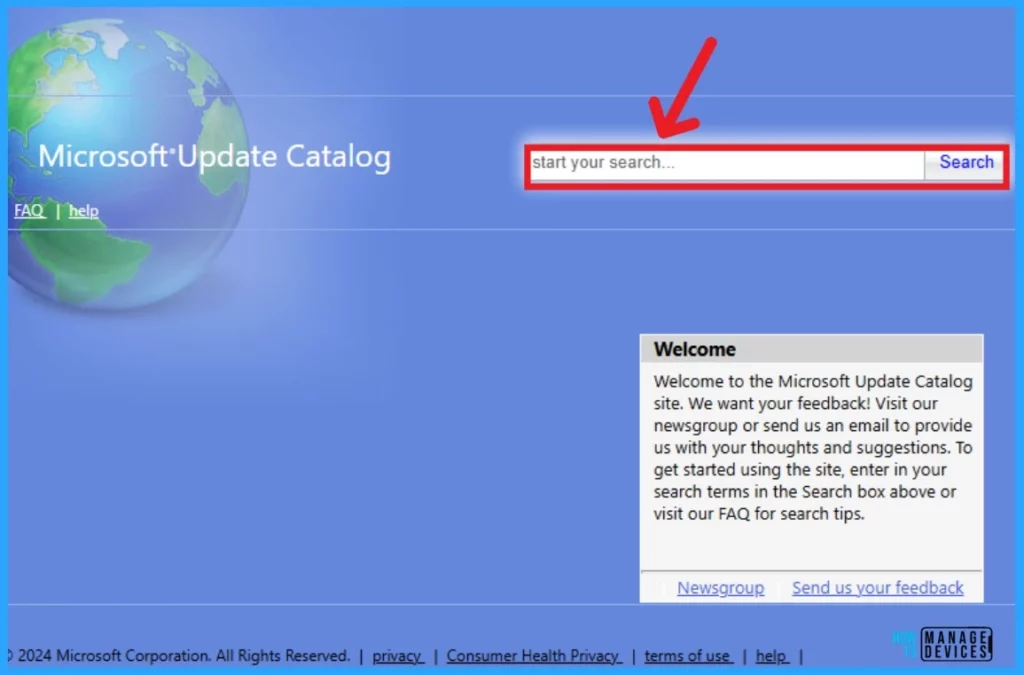Viewport: 1024px width, 675px height.
Task: Open the footer help link
Action: (x=772, y=656)
